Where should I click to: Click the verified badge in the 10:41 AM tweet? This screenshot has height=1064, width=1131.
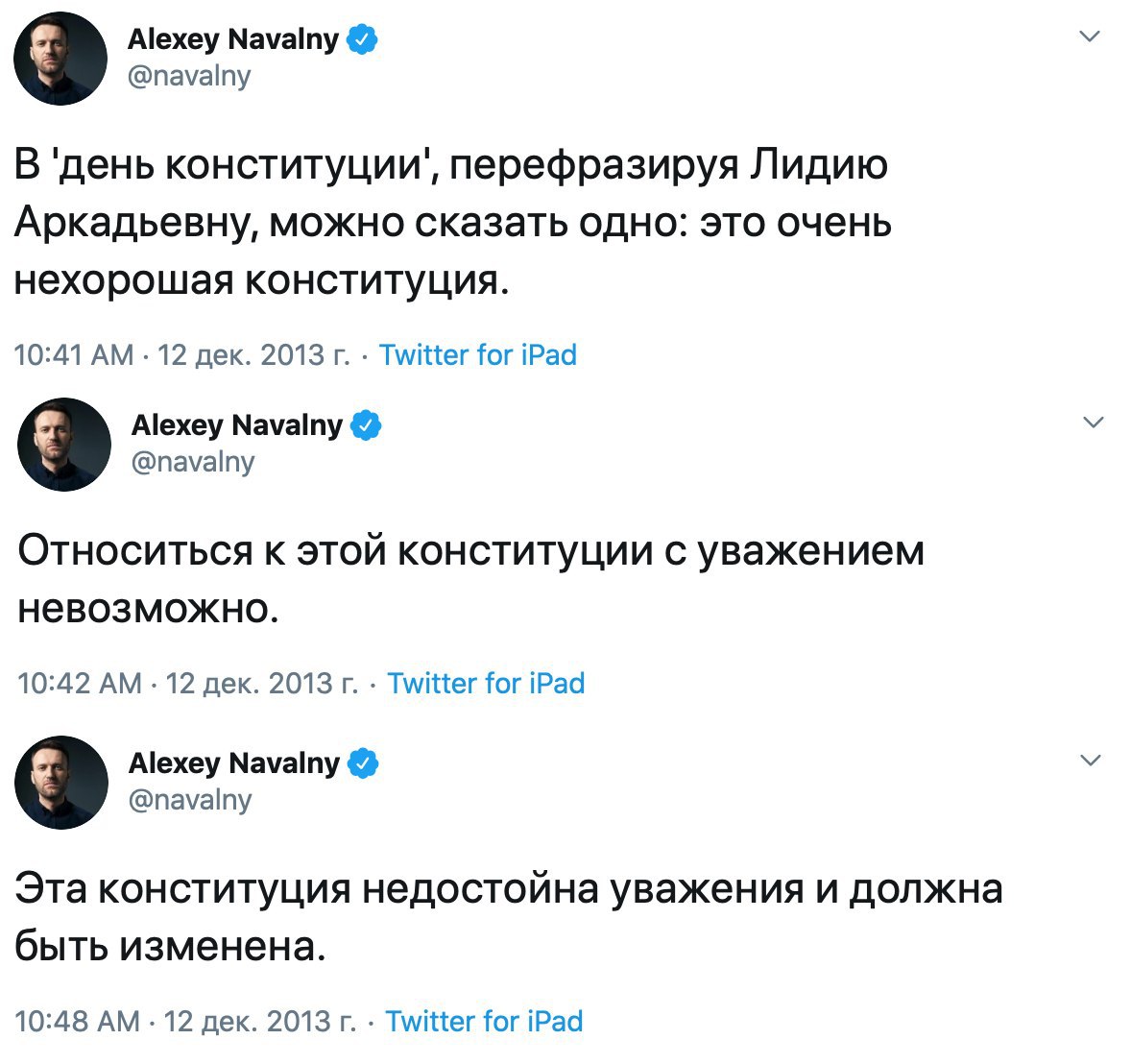pyautogui.click(x=363, y=39)
